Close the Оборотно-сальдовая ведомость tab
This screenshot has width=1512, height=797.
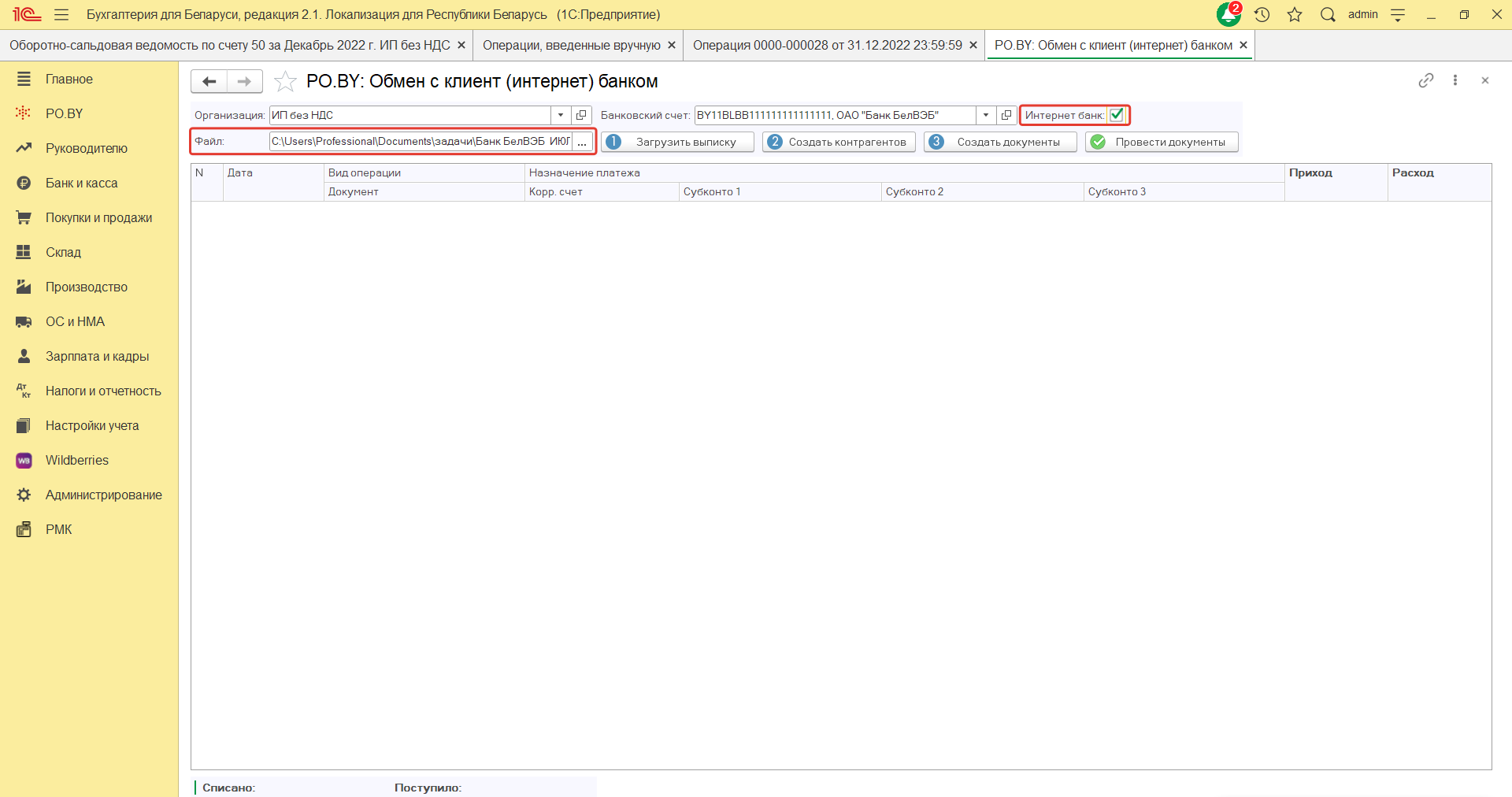(x=461, y=46)
